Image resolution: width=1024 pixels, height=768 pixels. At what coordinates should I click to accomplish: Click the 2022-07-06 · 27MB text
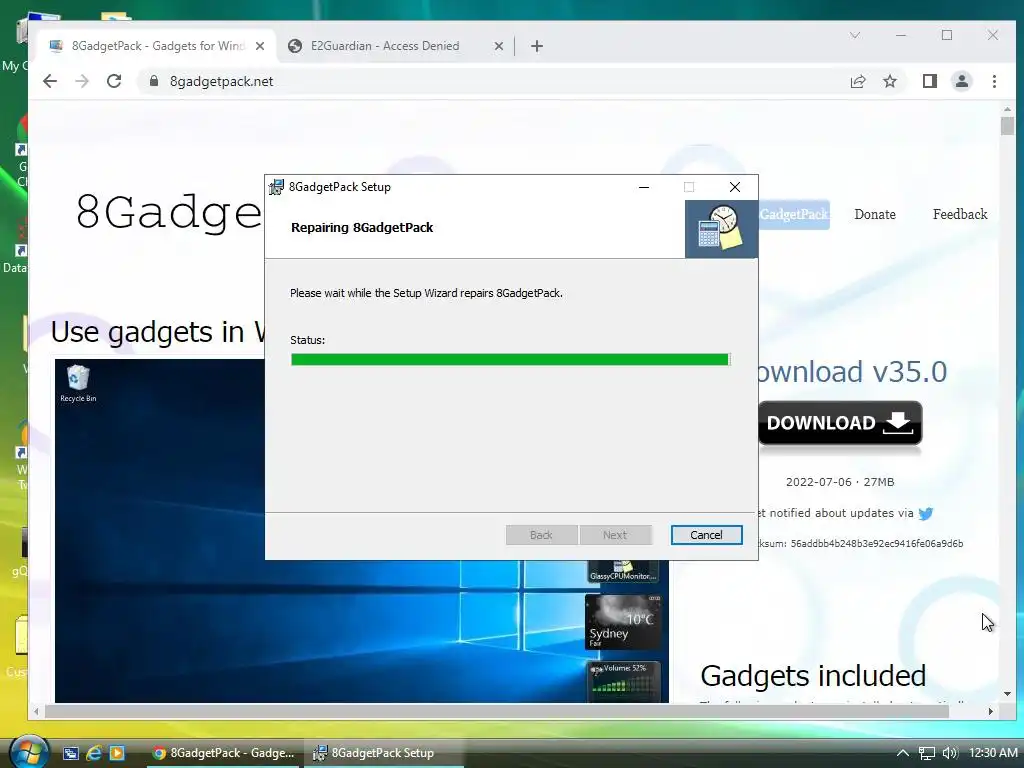pos(840,482)
